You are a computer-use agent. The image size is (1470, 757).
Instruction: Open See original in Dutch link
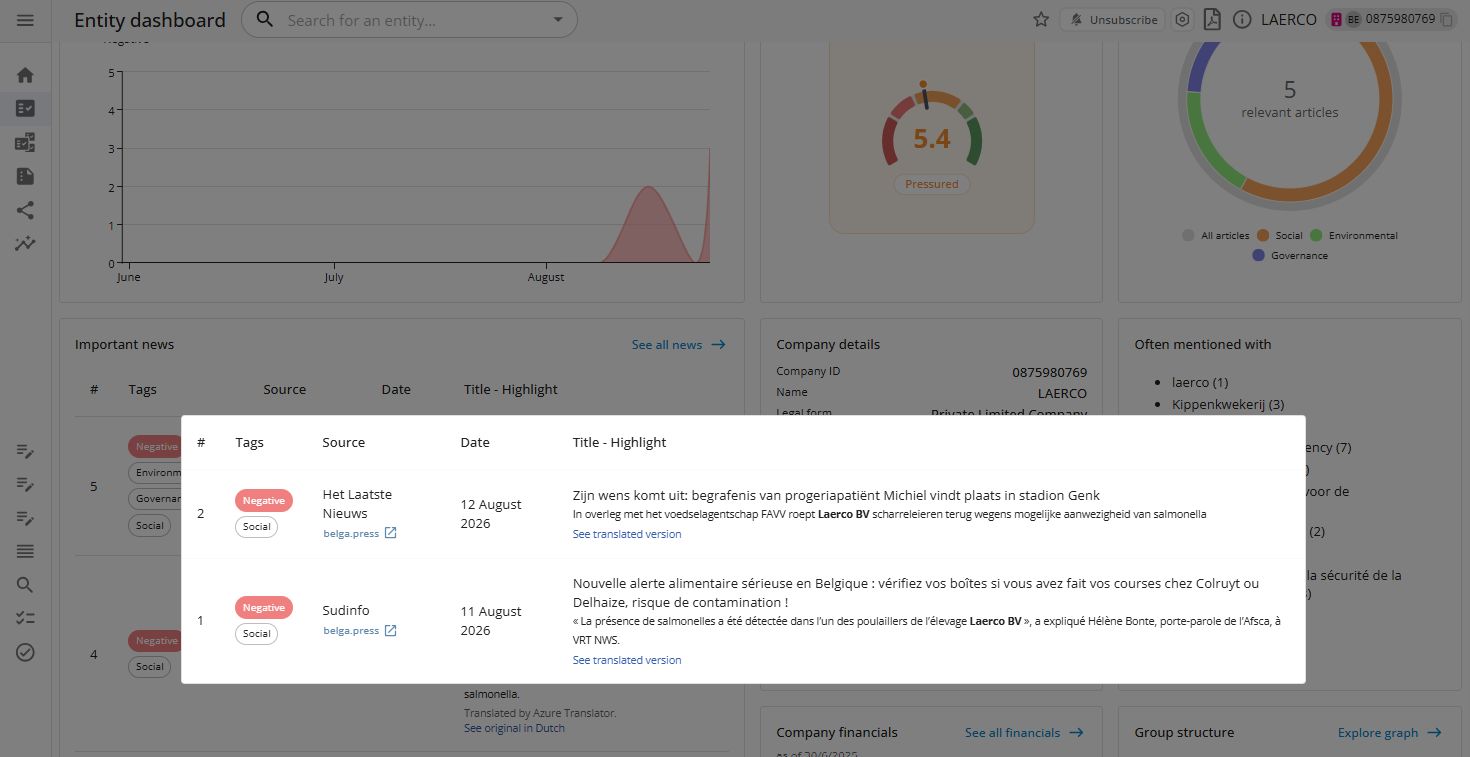point(514,728)
